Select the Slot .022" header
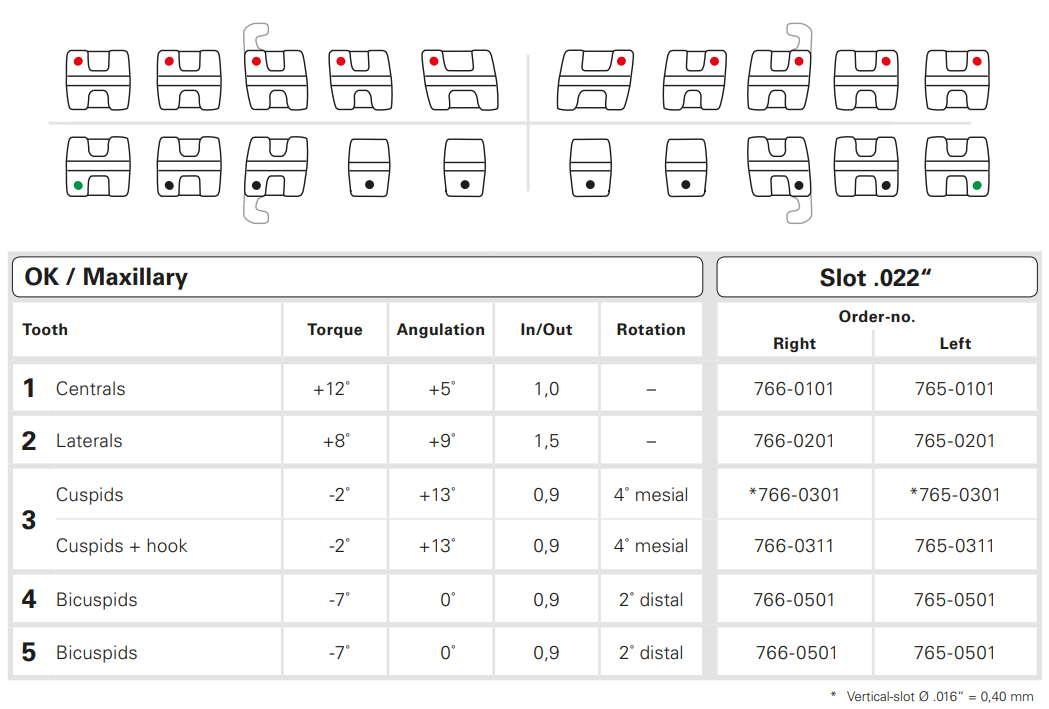1049x709 pixels. tap(876, 277)
